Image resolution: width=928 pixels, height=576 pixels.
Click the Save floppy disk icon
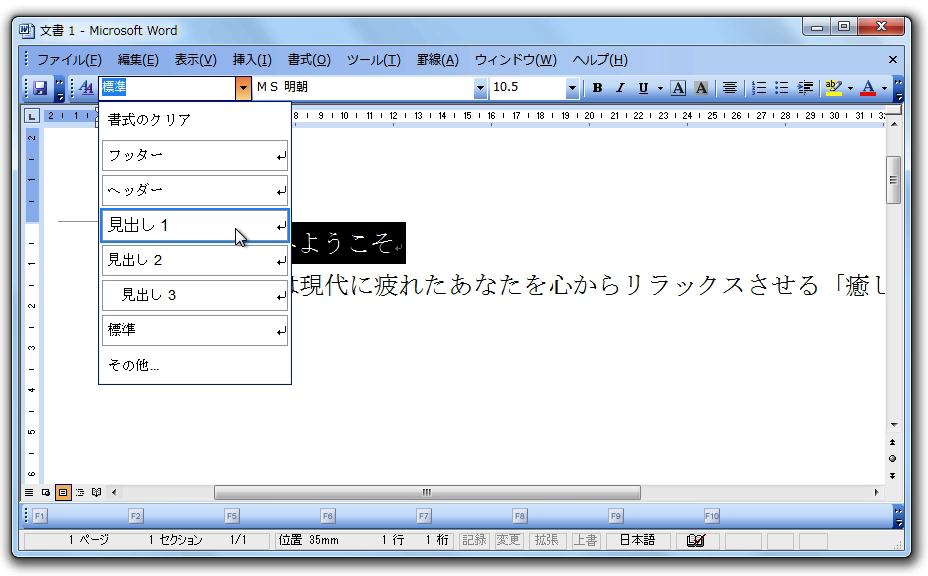(40, 88)
